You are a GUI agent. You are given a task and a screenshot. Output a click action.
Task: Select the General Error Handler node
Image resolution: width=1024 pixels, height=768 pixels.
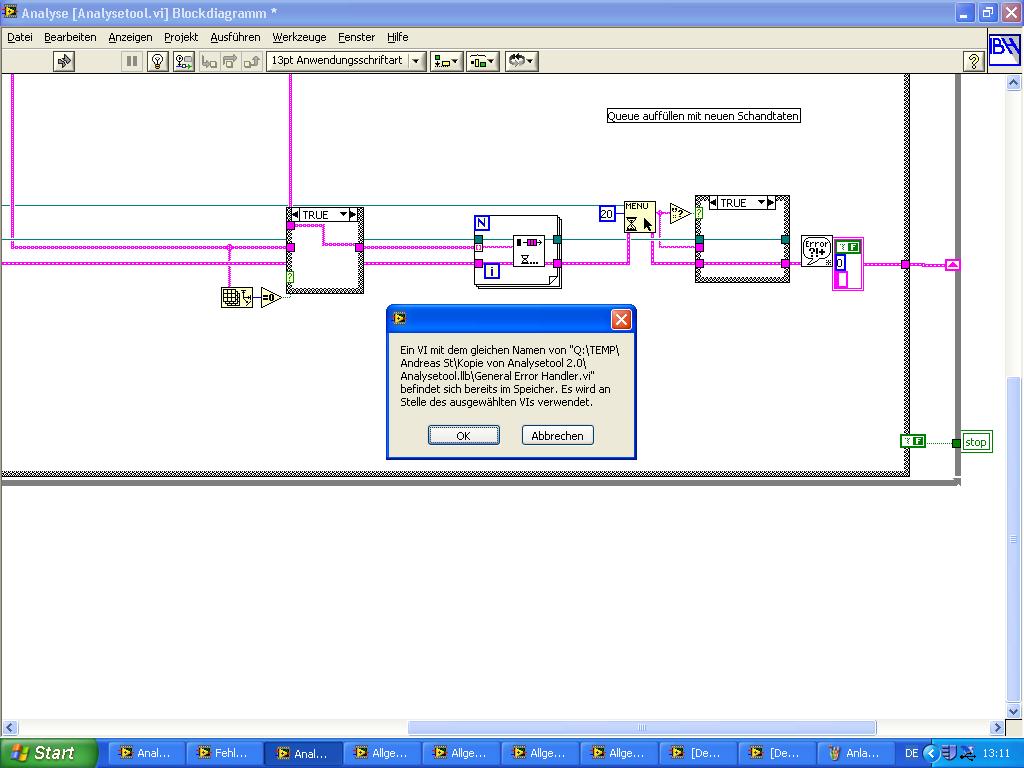(x=816, y=251)
